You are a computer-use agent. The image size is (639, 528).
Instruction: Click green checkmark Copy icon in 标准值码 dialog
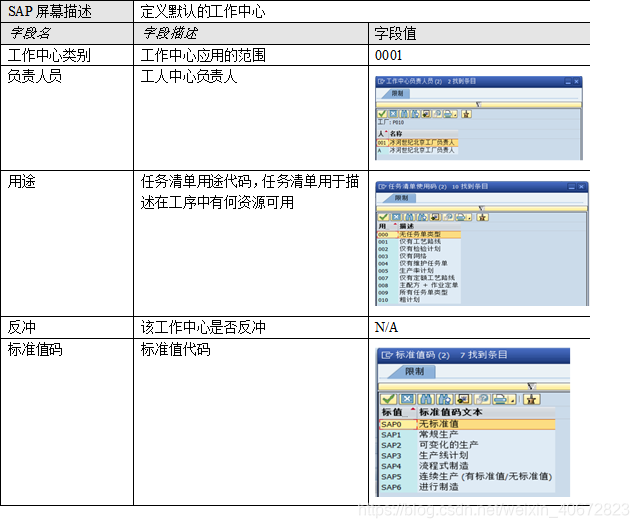(388, 399)
